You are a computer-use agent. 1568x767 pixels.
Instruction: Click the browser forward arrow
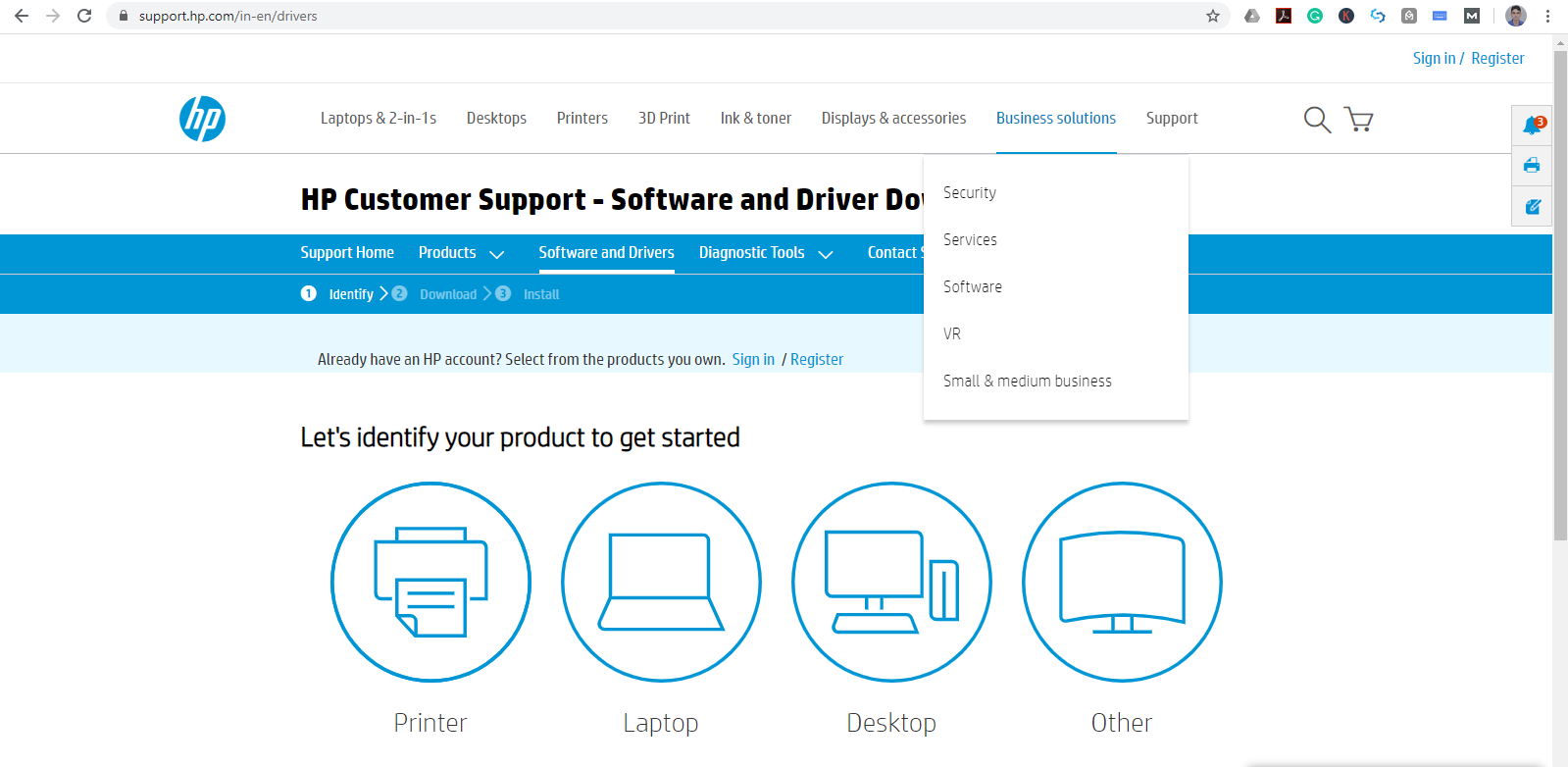[53, 16]
